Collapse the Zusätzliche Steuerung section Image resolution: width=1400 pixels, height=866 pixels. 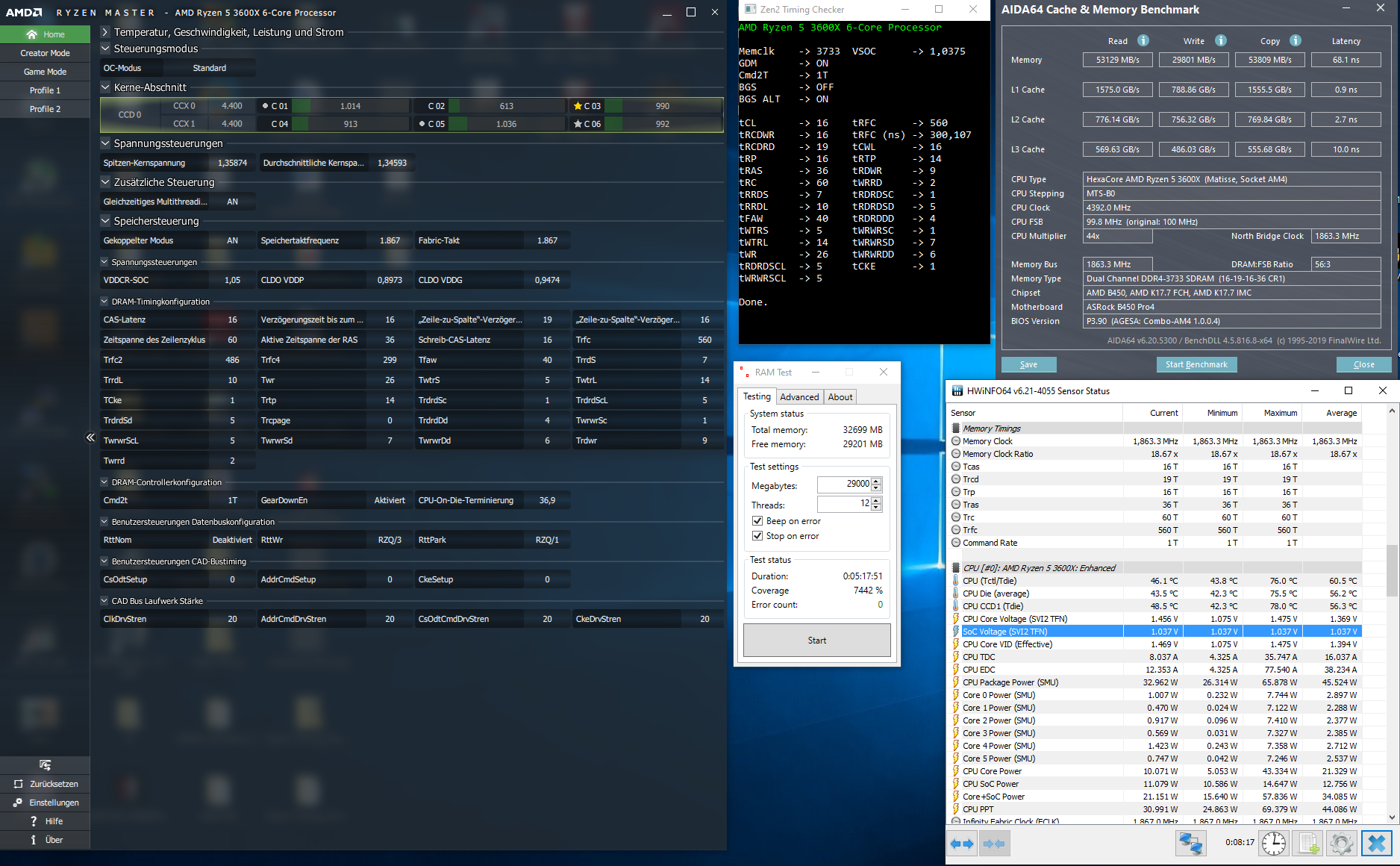click(105, 182)
